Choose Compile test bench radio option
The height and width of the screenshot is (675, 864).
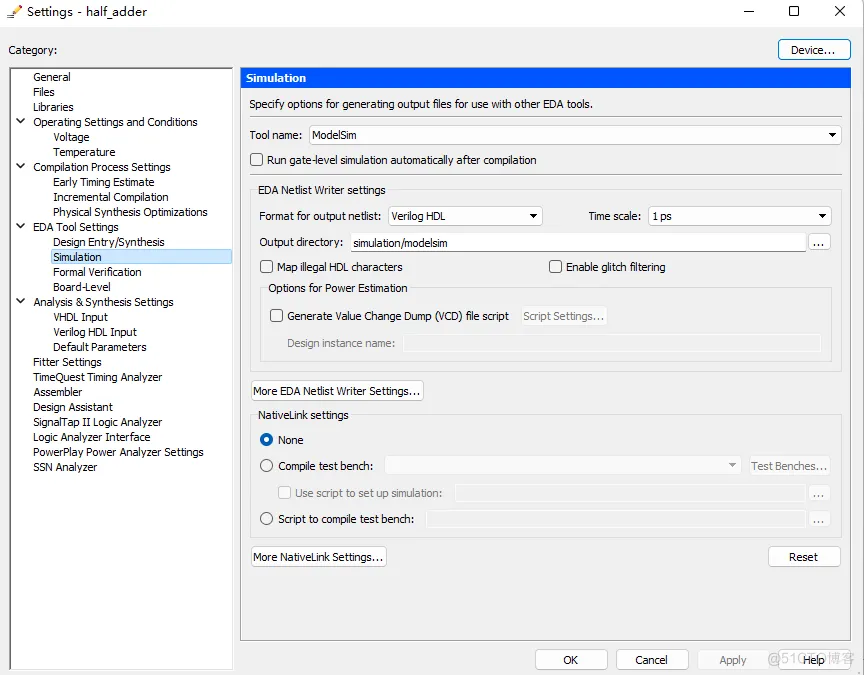point(266,466)
